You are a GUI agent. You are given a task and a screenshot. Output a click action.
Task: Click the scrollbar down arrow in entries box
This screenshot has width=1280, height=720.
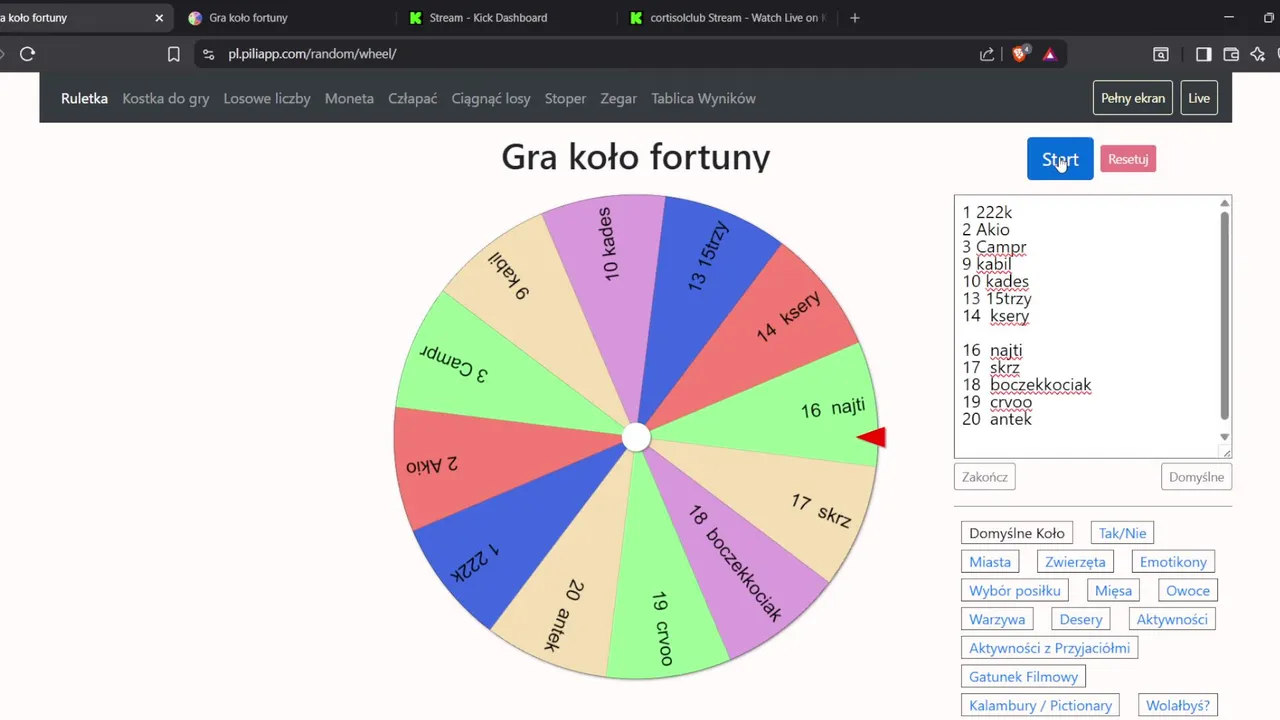[1224, 437]
